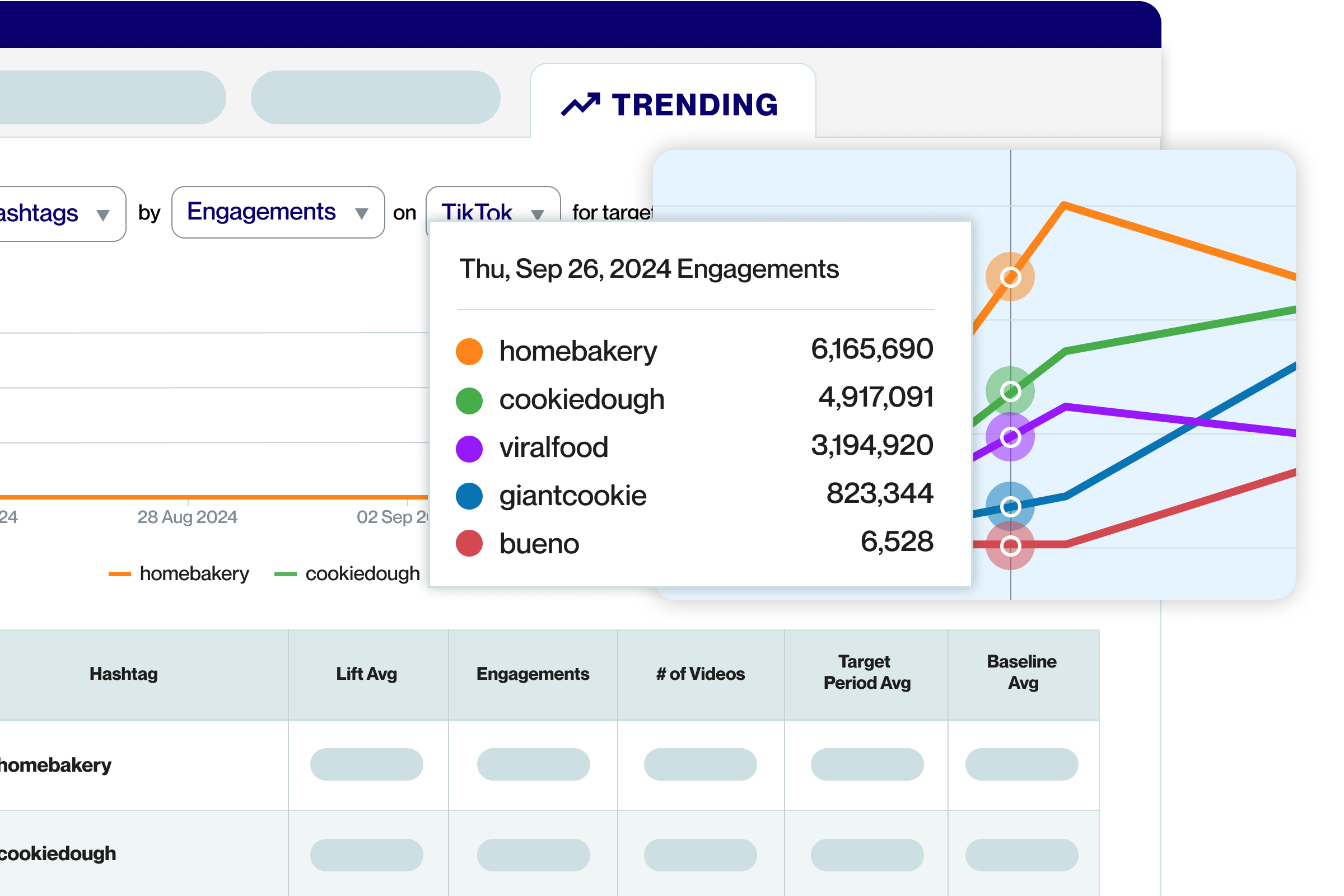Click viralfood purple swatch in tooltip
Image resolution: width=1344 pixels, height=896 pixels.
click(x=469, y=448)
